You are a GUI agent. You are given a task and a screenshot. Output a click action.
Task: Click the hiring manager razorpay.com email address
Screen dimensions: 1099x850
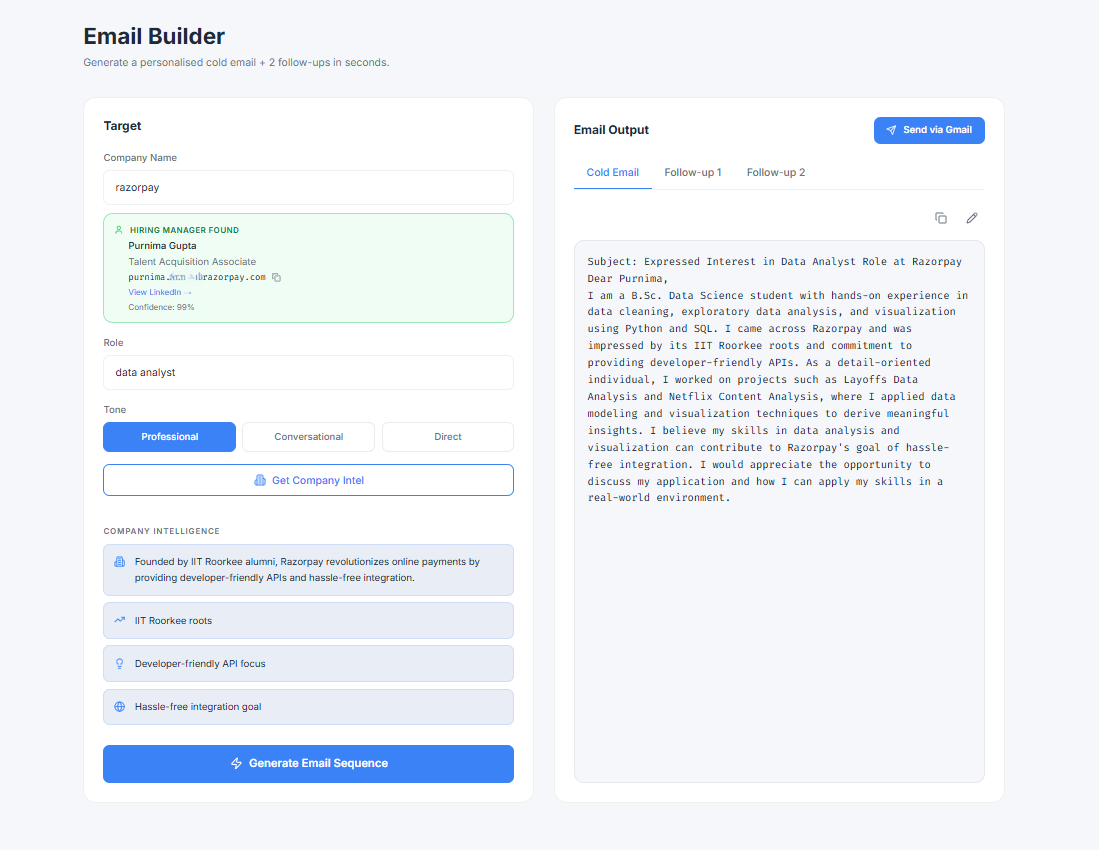[197, 277]
